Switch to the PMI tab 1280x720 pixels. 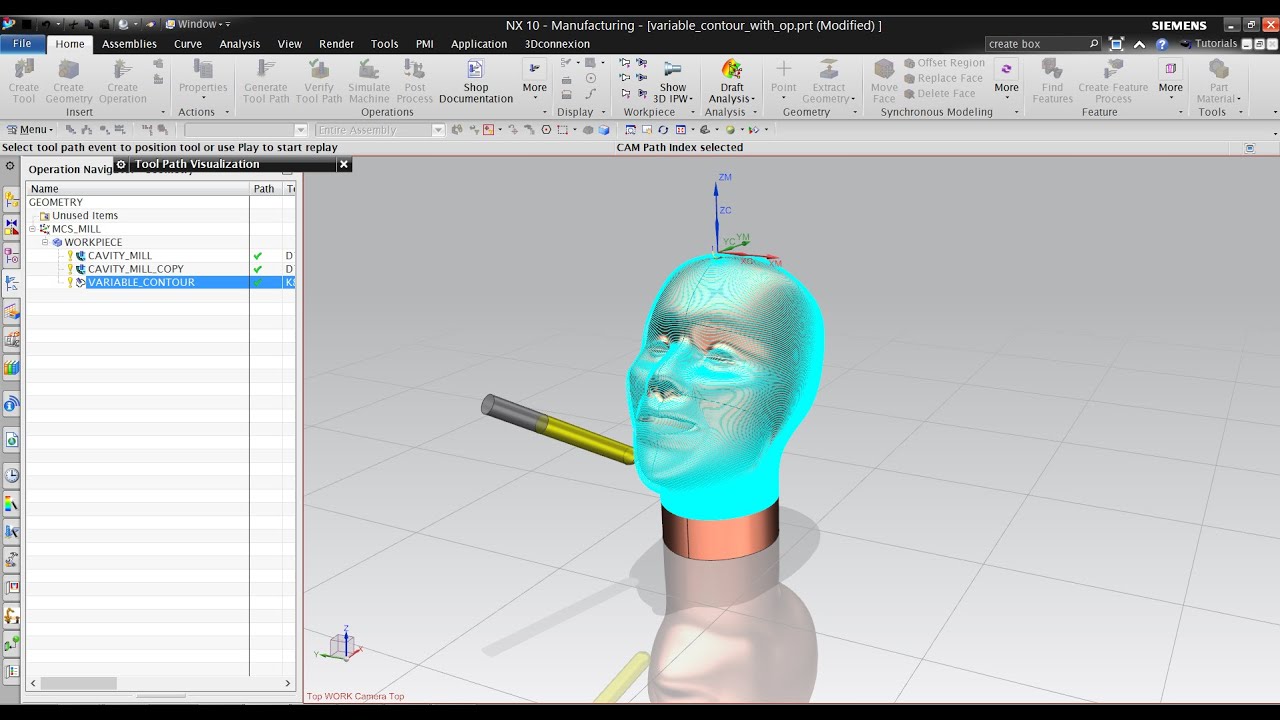coord(425,44)
